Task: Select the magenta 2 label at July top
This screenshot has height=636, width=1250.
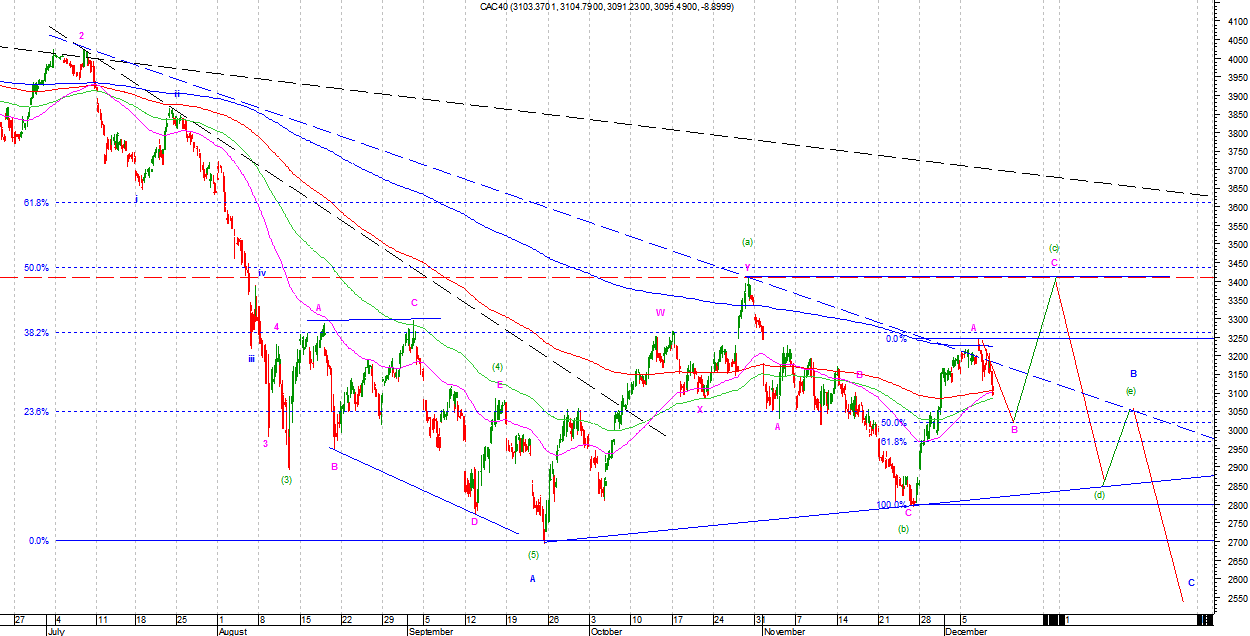Action: 81,36
